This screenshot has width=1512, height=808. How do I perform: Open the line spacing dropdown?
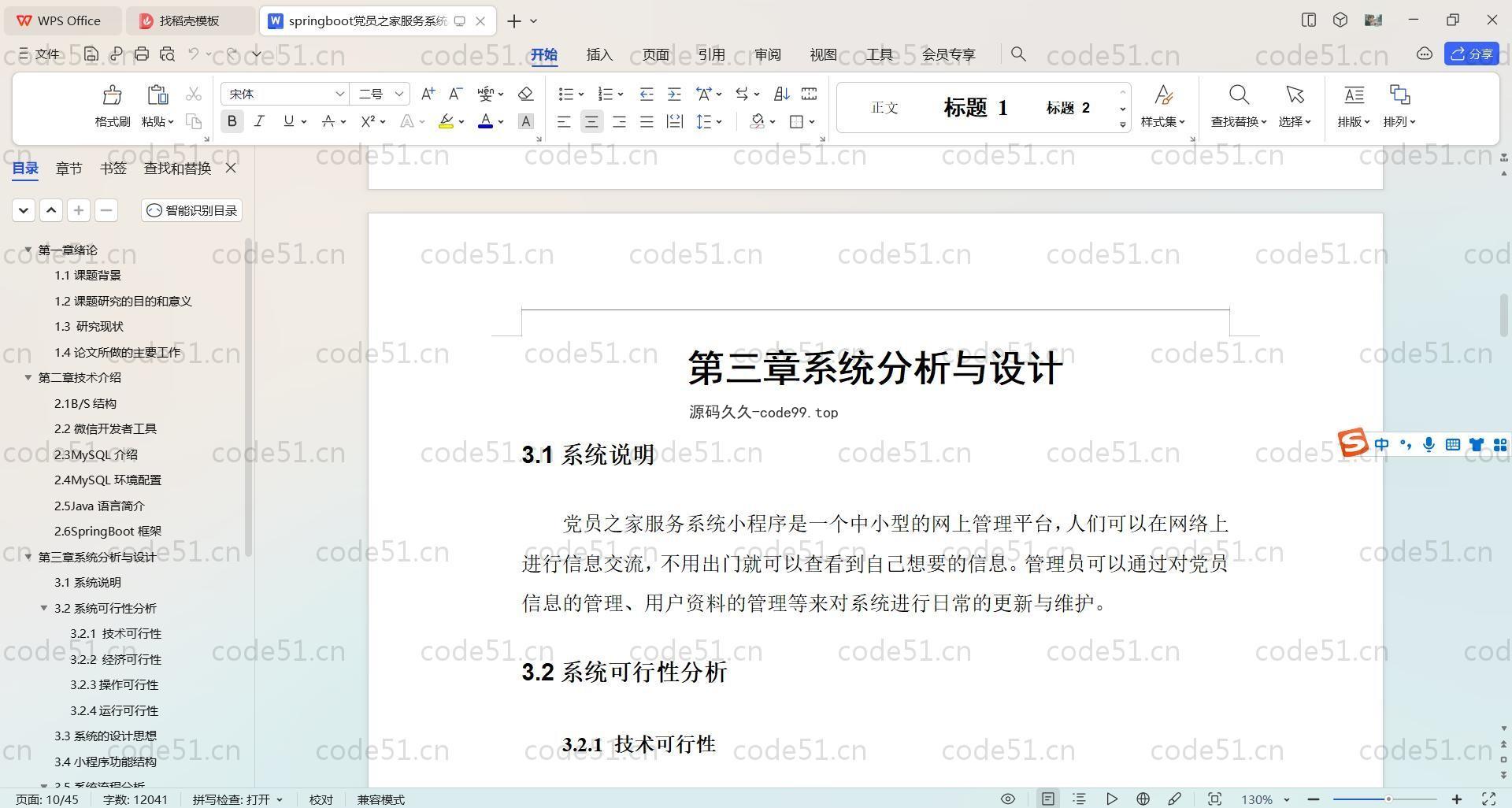coord(719,121)
